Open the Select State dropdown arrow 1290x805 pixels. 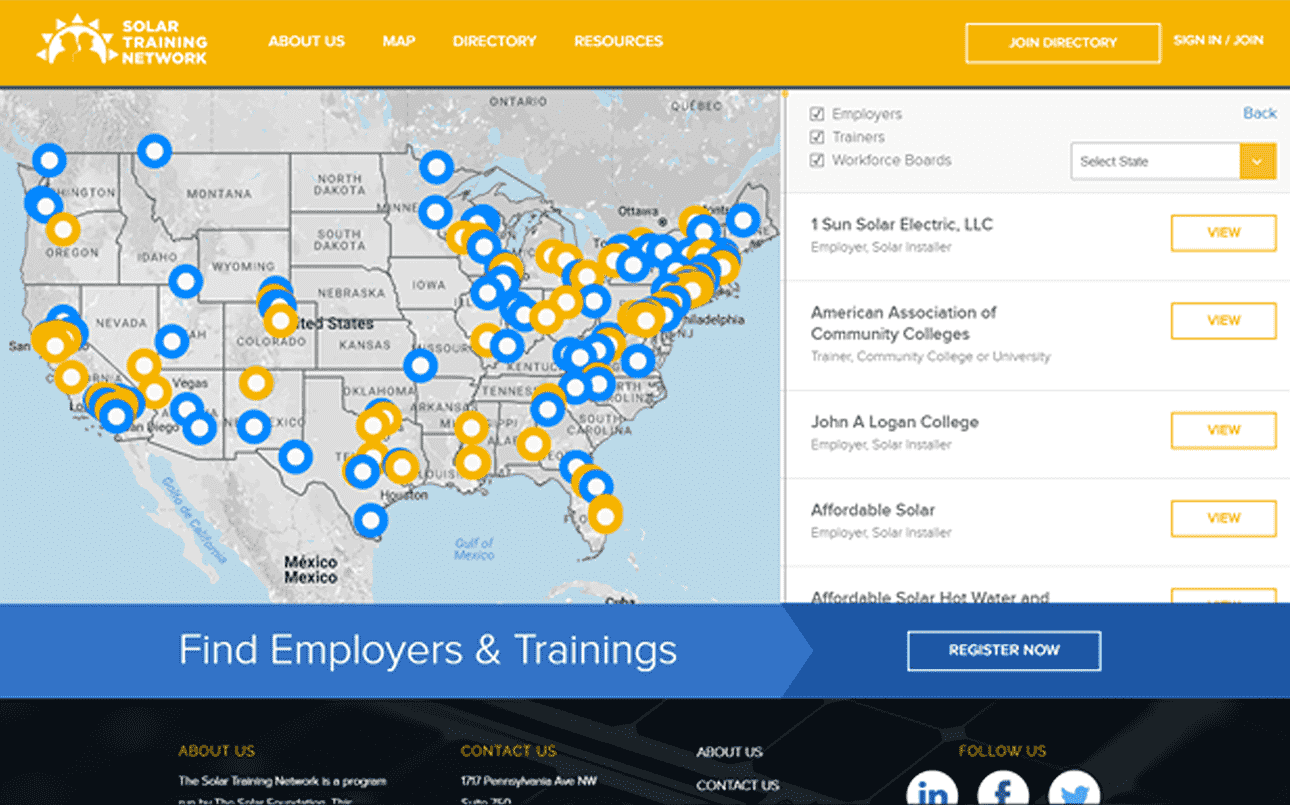(1258, 161)
